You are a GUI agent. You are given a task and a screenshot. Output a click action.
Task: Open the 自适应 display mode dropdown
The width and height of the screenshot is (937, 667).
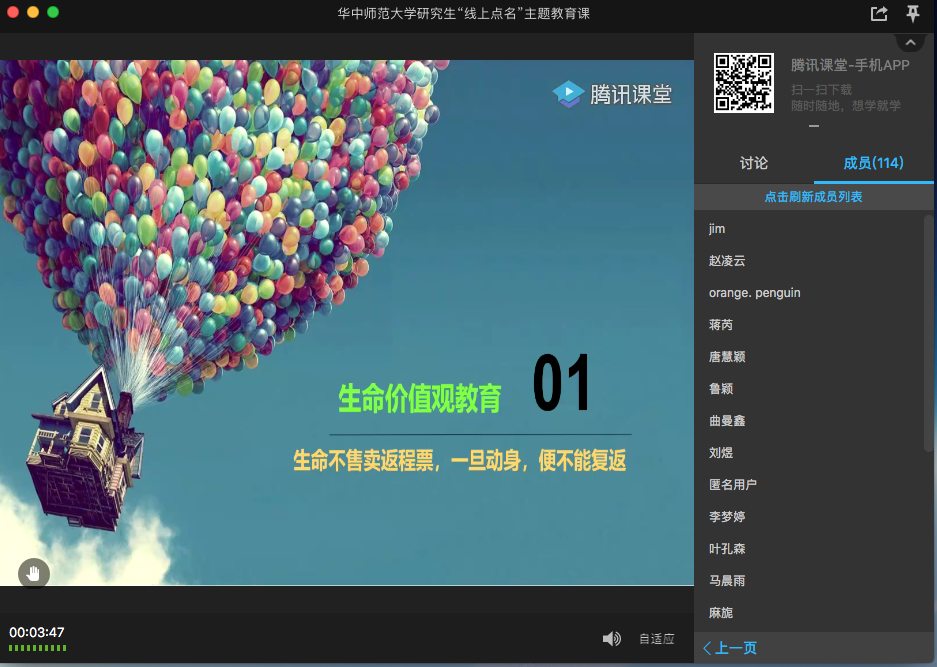coord(657,639)
